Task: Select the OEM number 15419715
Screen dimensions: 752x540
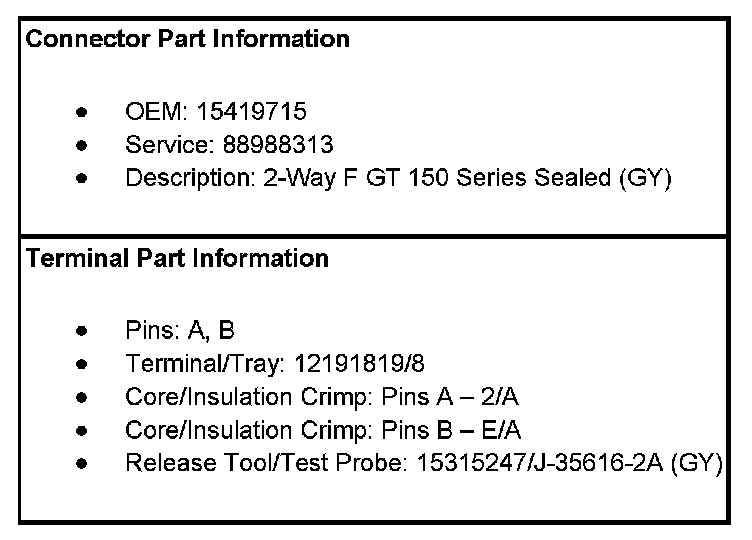Action: (x=252, y=110)
